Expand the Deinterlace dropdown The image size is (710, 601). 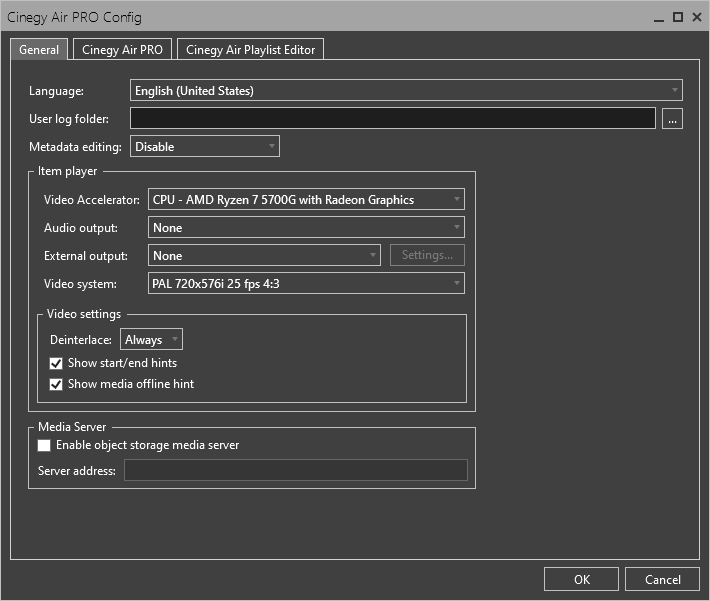pos(151,339)
